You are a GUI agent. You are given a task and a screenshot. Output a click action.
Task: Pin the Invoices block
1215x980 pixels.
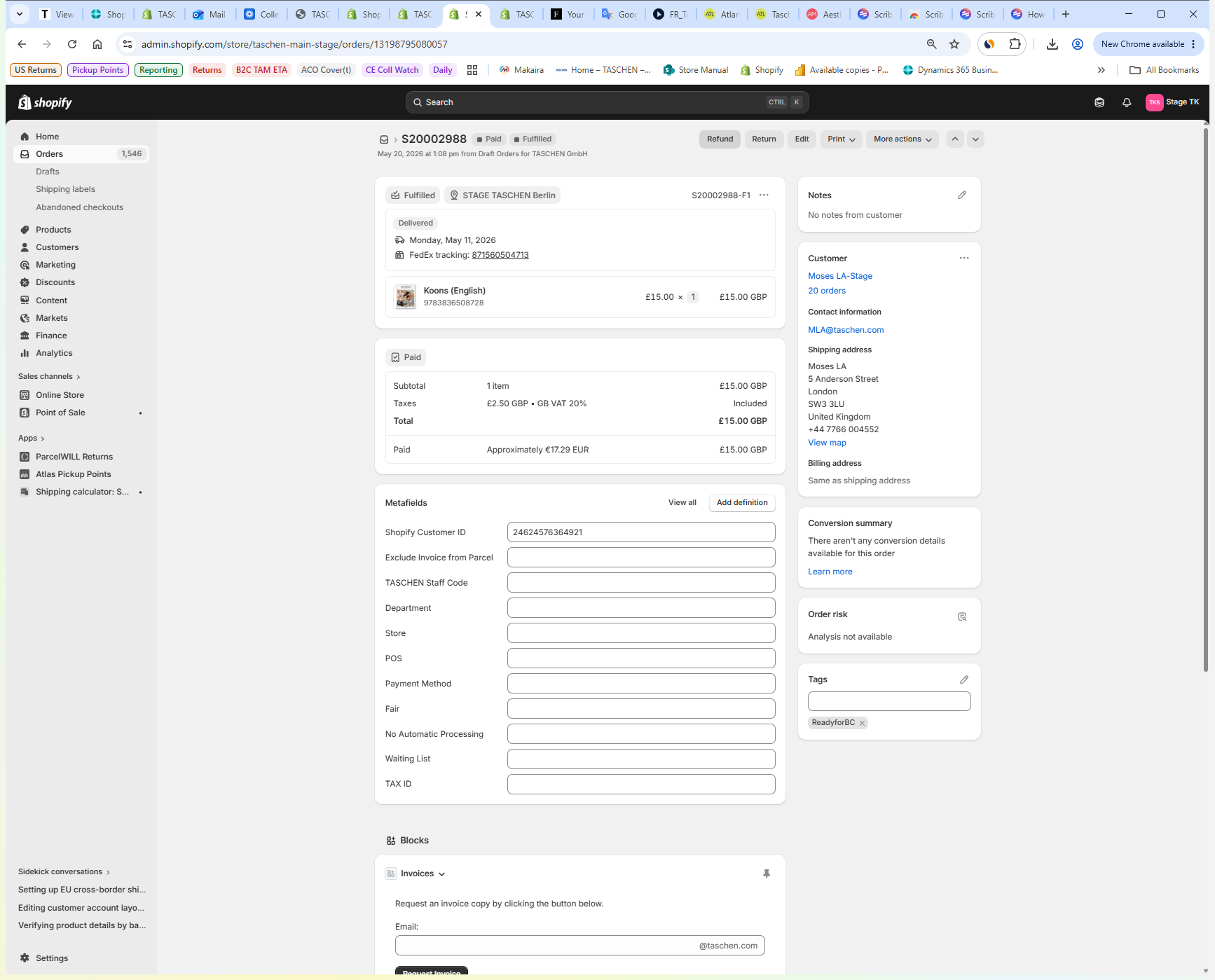pyautogui.click(x=767, y=874)
